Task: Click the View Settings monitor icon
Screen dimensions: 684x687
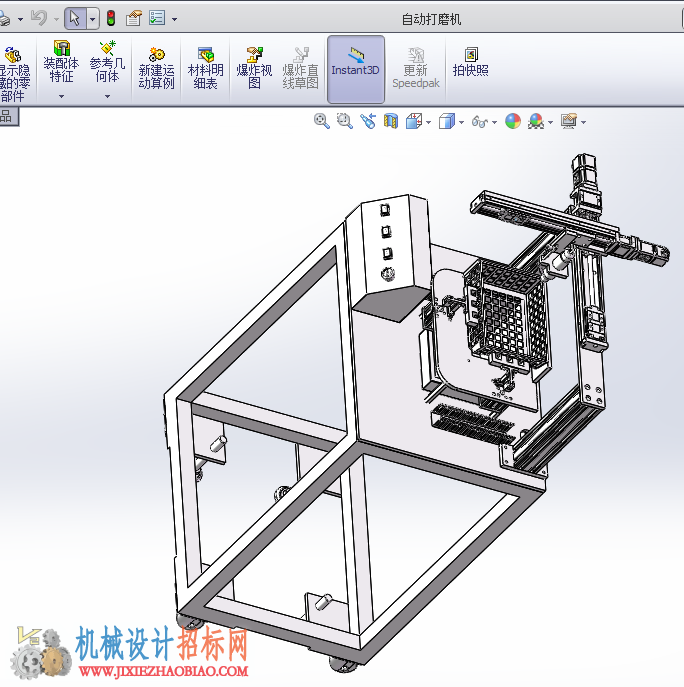Action: (x=569, y=121)
